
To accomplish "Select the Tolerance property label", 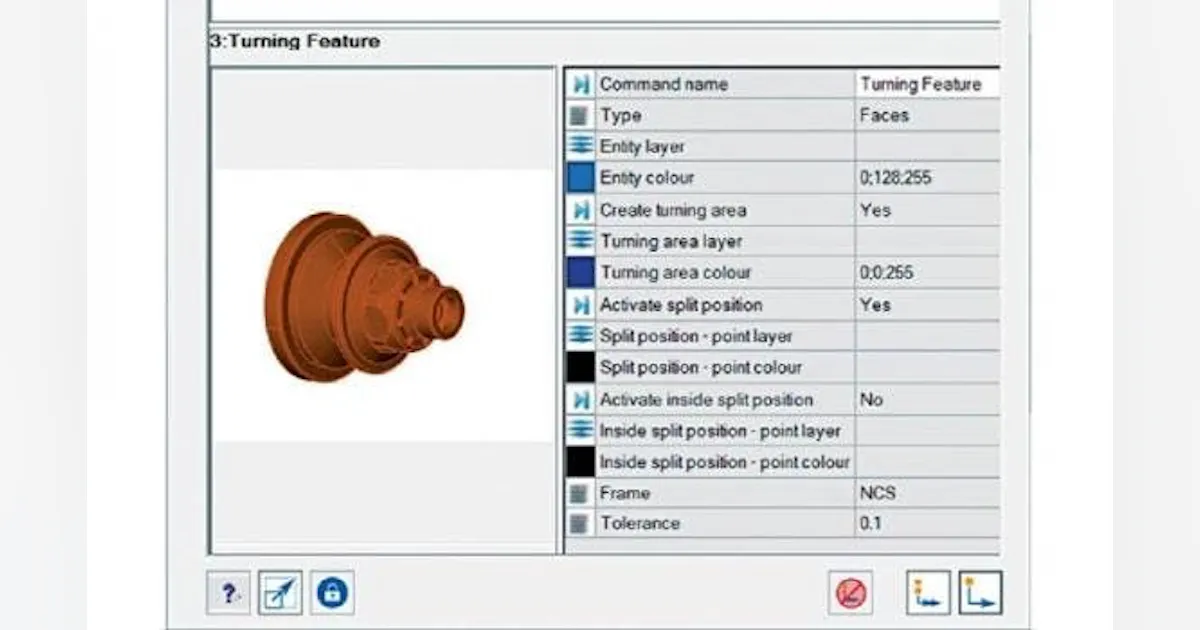I will click(x=640, y=523).
